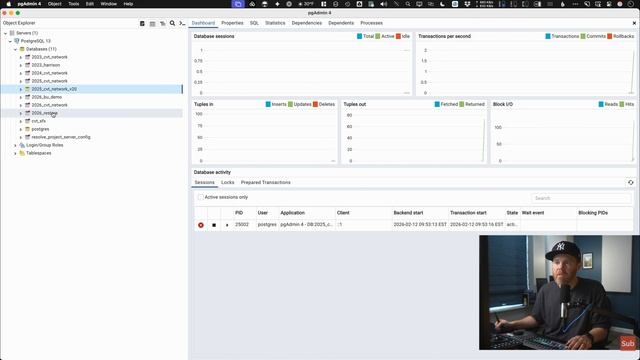Switch to the SQL tab
Viewport: 640px width, 360px height.
(254, 23)
